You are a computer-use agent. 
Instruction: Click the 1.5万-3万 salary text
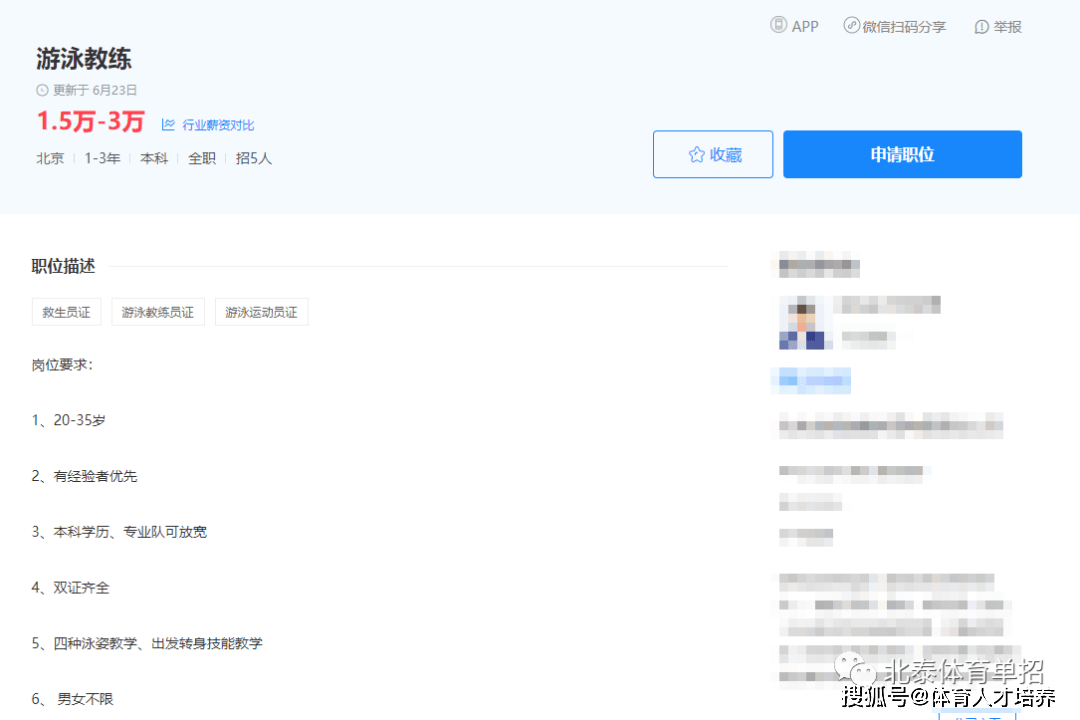click(x=91, y=122)
